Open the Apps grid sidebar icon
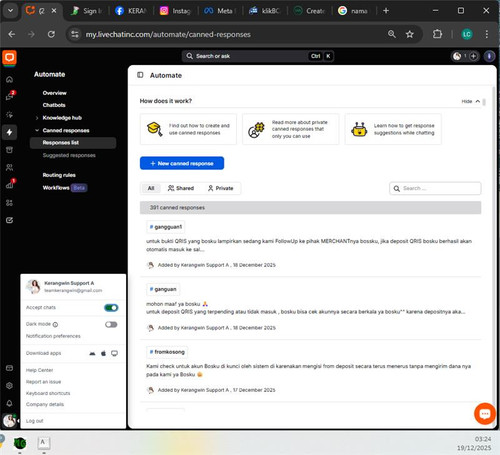Viewport: 500px width, 455px height. click(9, 203)
